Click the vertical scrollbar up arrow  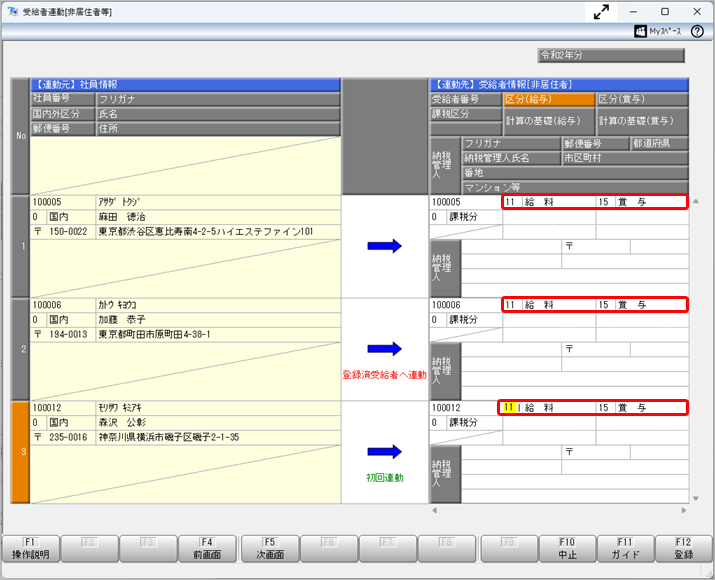(696, 201)
